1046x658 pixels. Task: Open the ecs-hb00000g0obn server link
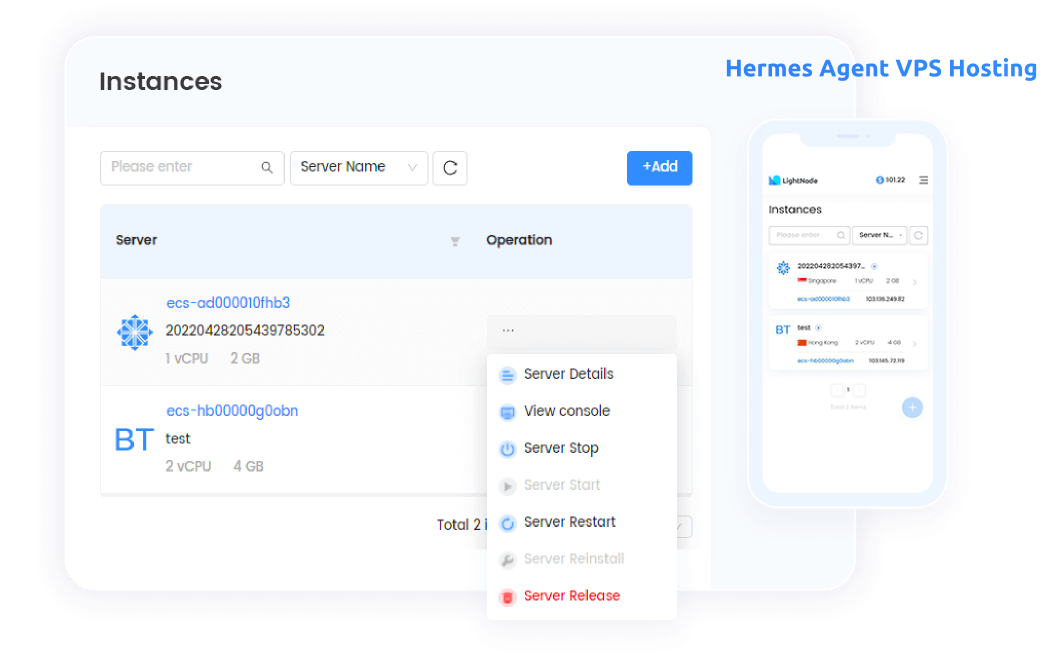[x=232, y=410]
